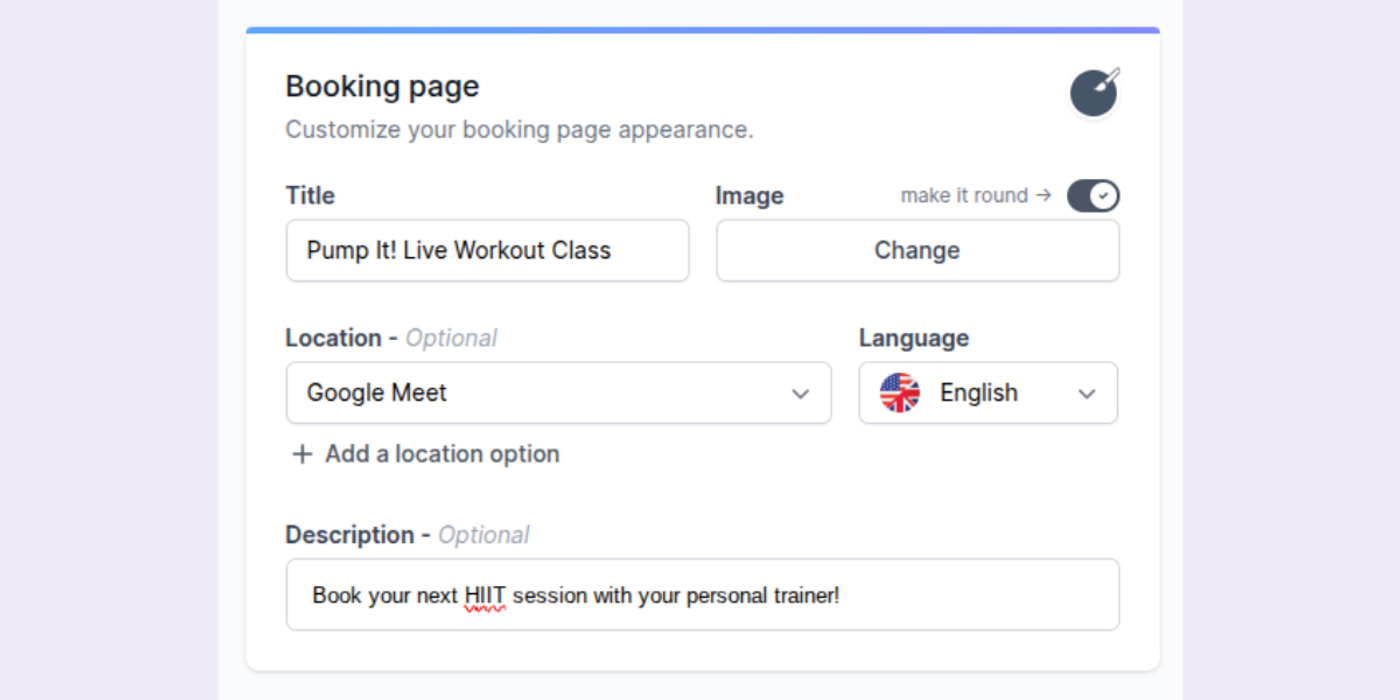This screenshot has width=1400, height=700.
Task: Open the appearance customizer paintbrush icon
Action: 1093,92
